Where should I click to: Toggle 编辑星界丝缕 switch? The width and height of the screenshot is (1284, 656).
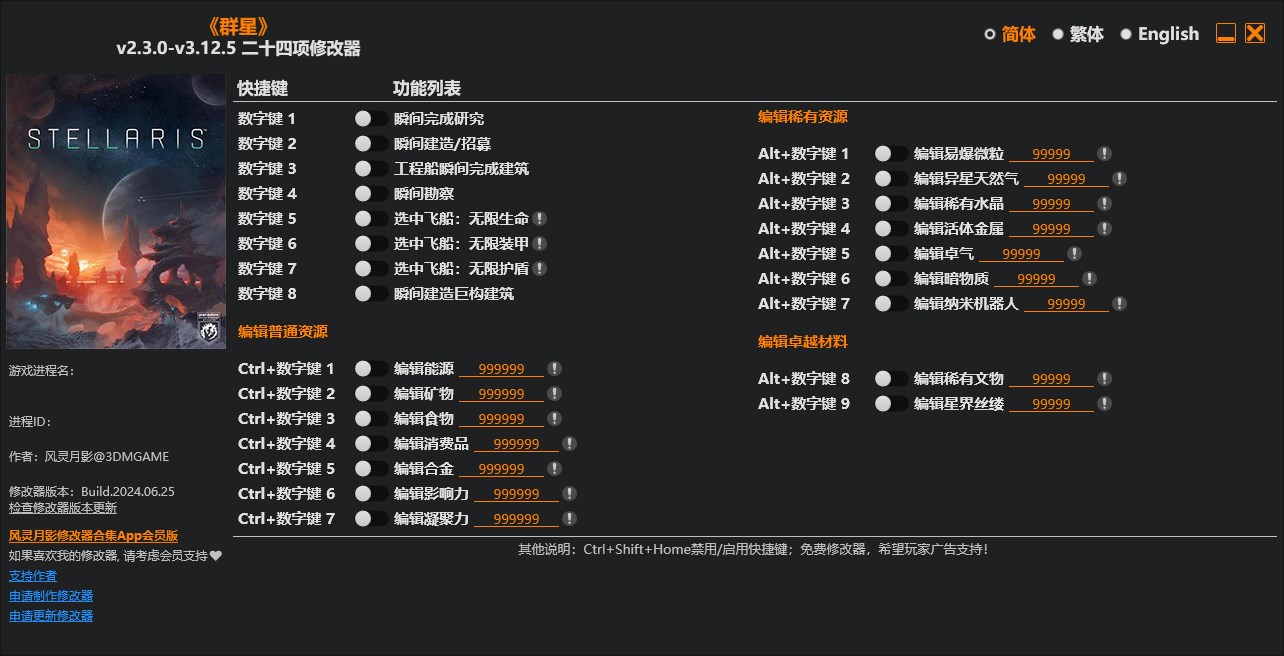891,403
